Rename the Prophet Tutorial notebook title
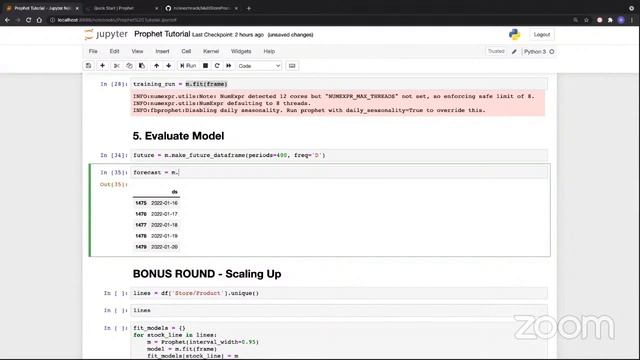This screenshot has height=360, width=640. pyautogui.click(x=162, y=34)
